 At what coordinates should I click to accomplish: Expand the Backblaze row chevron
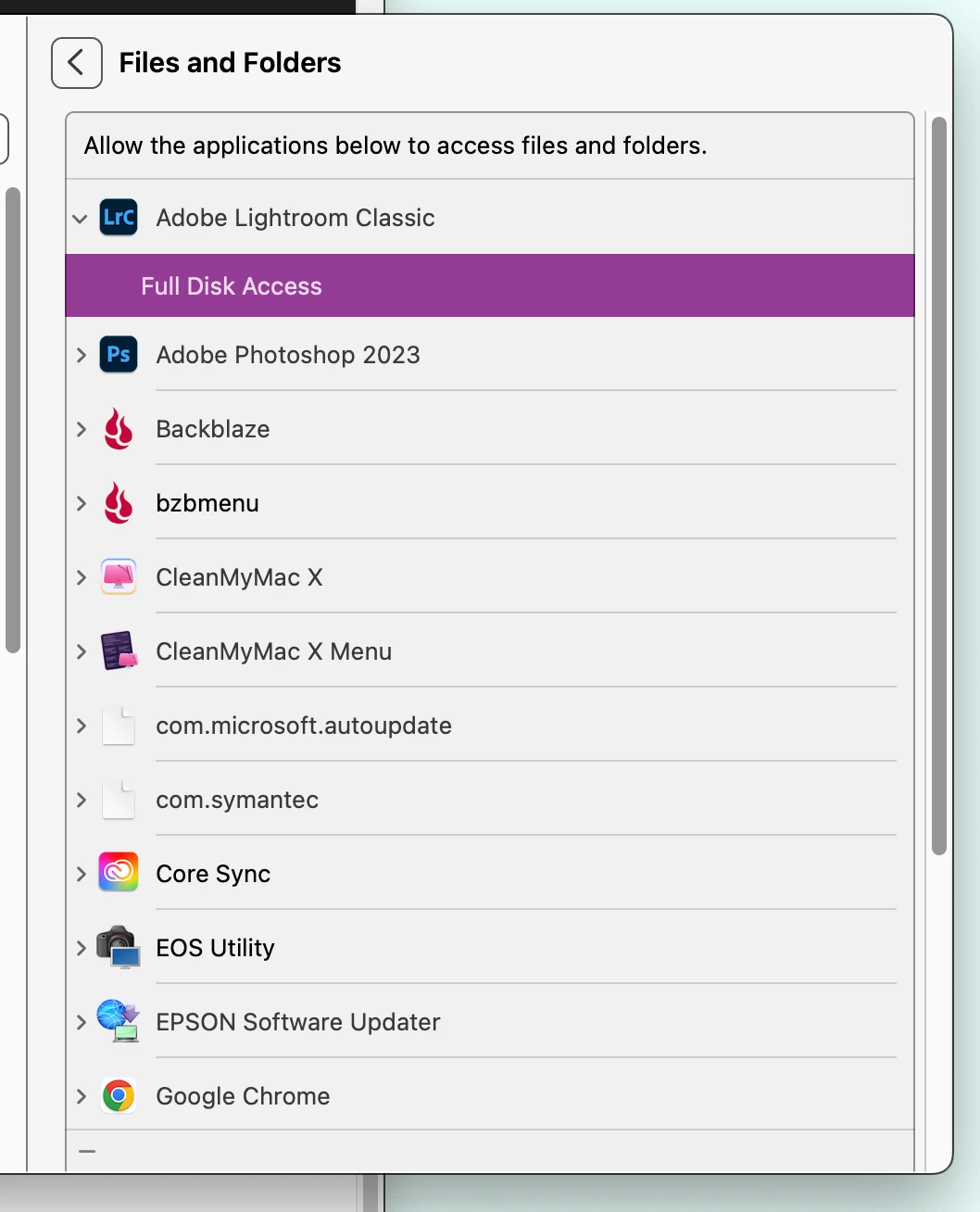click(82, 429)
